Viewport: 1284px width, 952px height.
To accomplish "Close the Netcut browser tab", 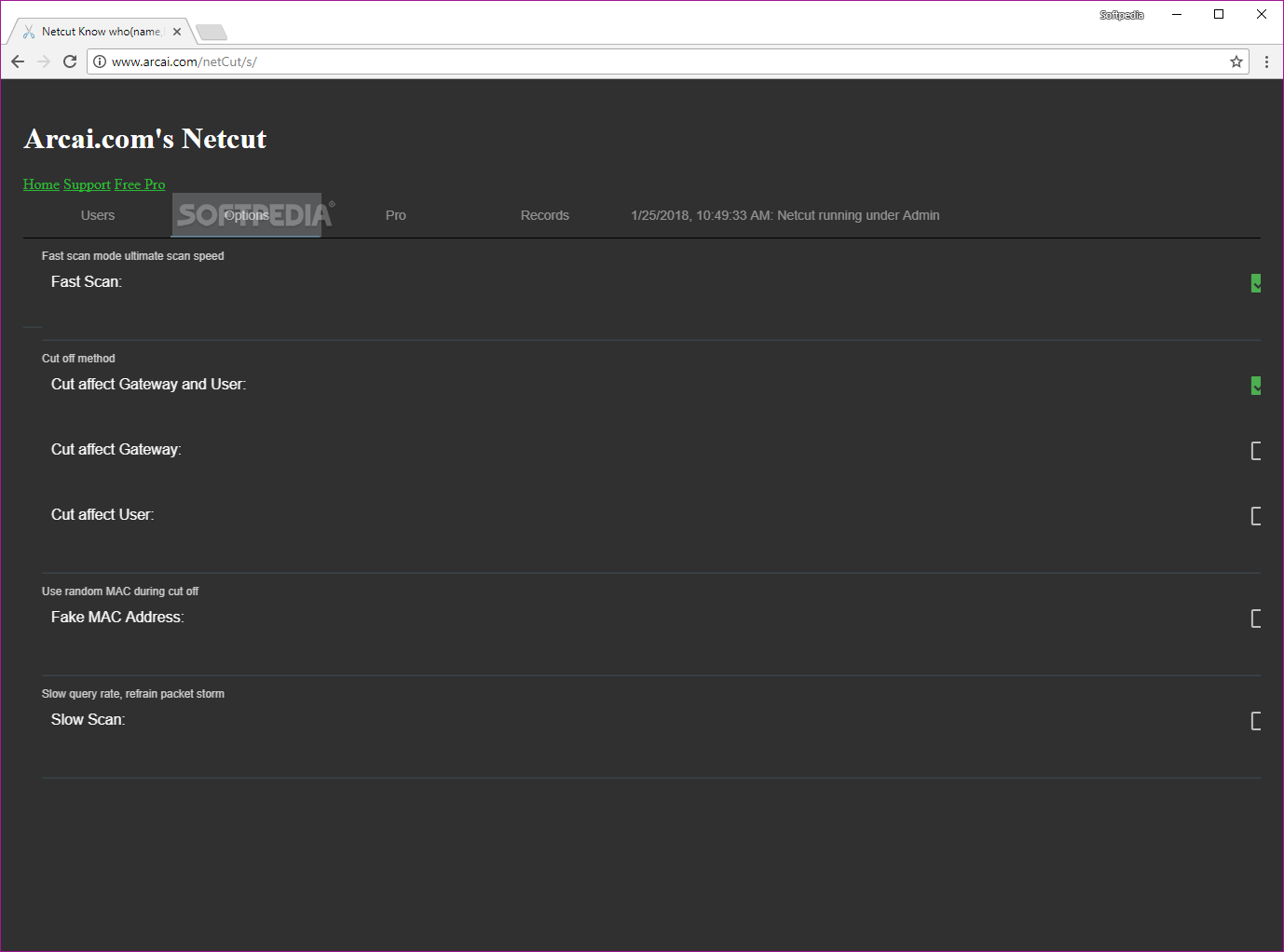I will [177, 32].
